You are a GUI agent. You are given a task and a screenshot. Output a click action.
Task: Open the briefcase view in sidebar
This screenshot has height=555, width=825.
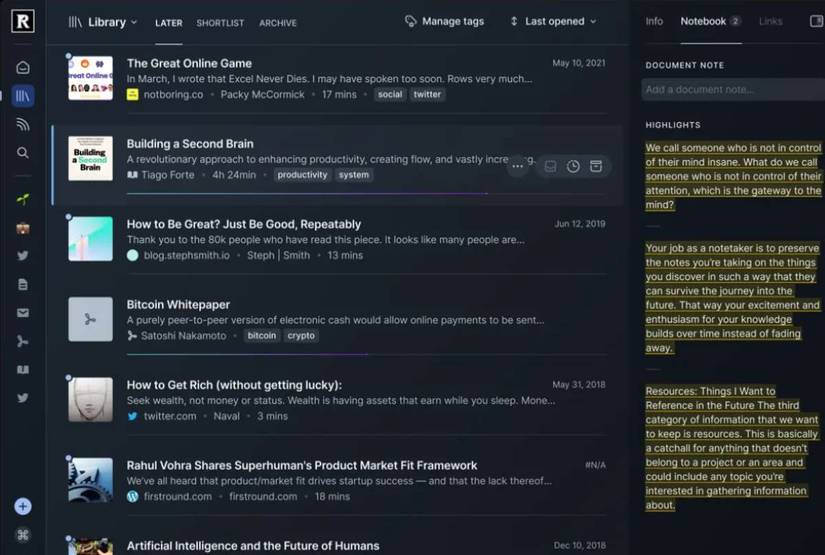point(23,228)
